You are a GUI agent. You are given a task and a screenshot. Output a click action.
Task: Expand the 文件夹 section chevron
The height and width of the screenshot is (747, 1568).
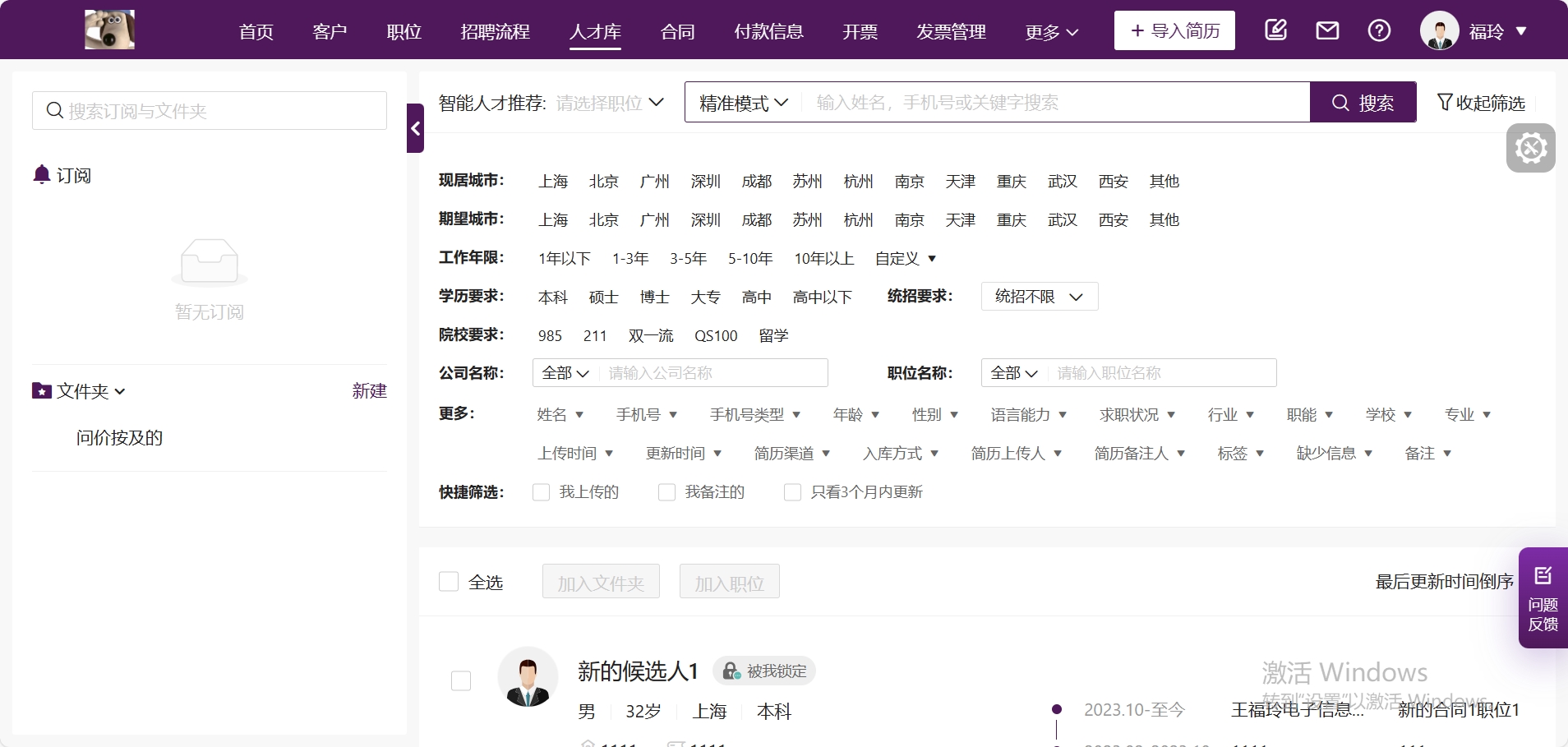click(120, 392)
